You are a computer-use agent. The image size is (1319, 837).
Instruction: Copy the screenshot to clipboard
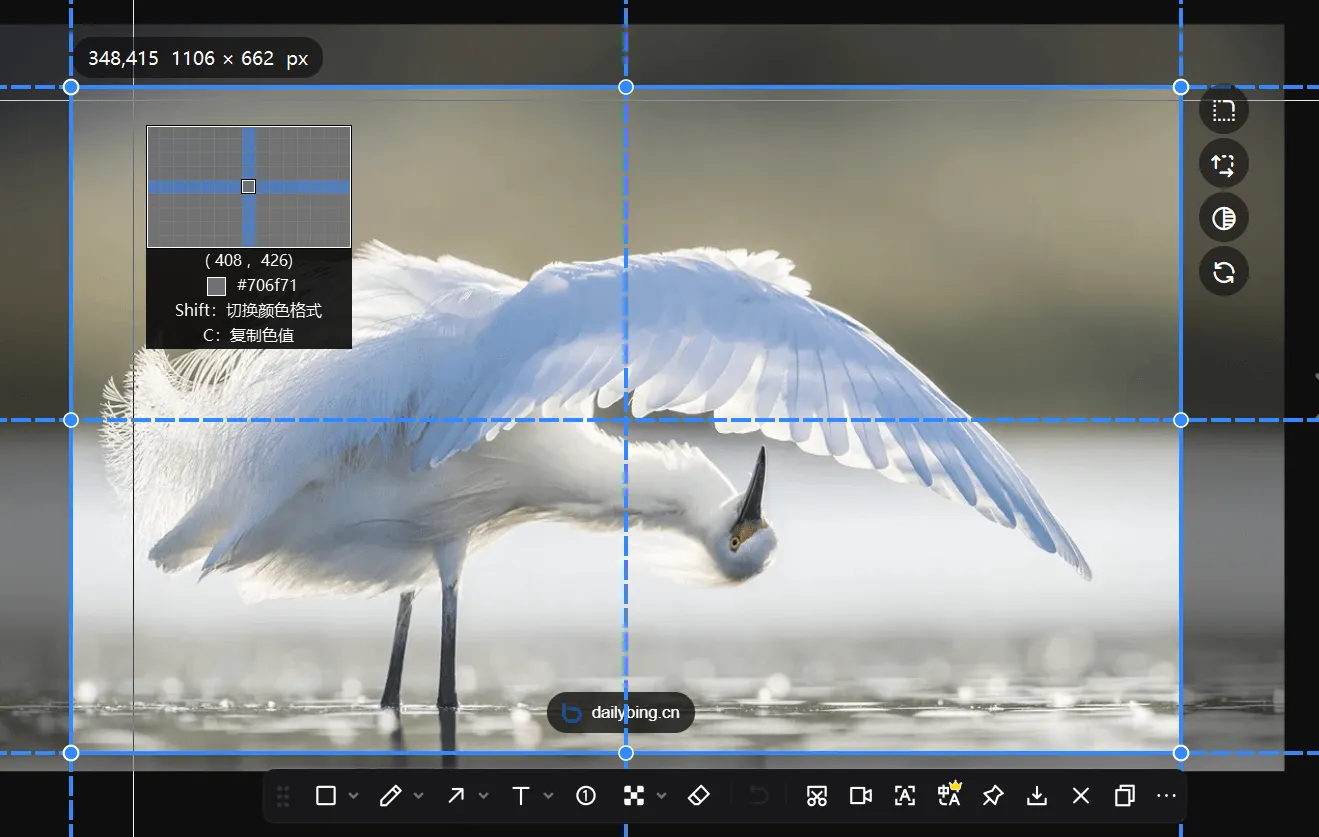[x=1125, y=796]
